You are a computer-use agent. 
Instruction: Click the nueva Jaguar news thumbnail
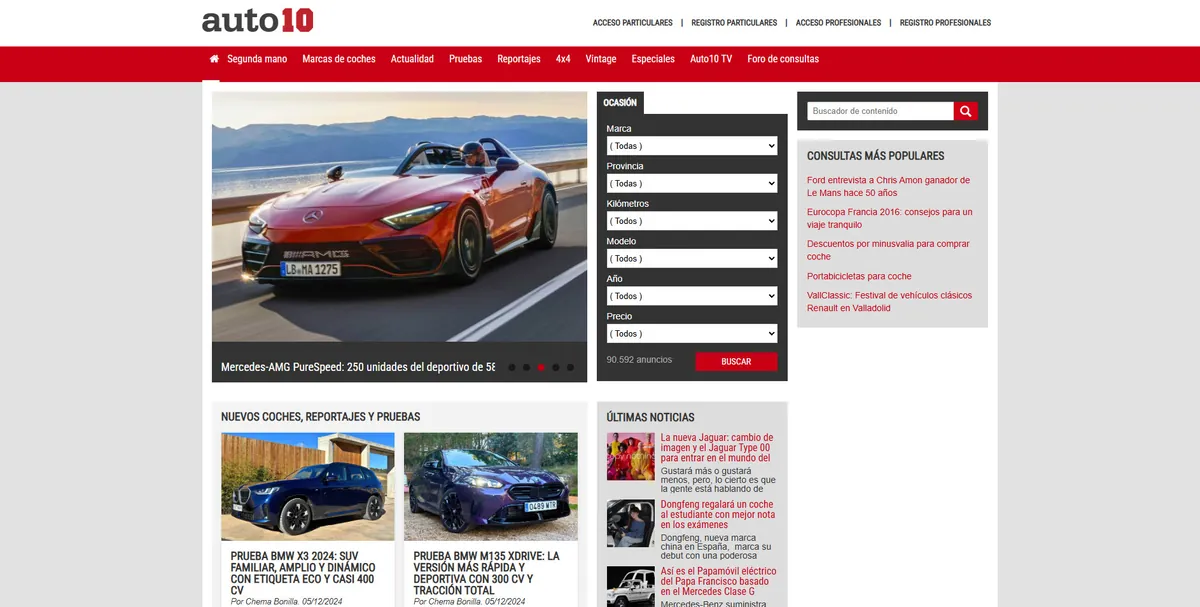(x=631, y=457)
